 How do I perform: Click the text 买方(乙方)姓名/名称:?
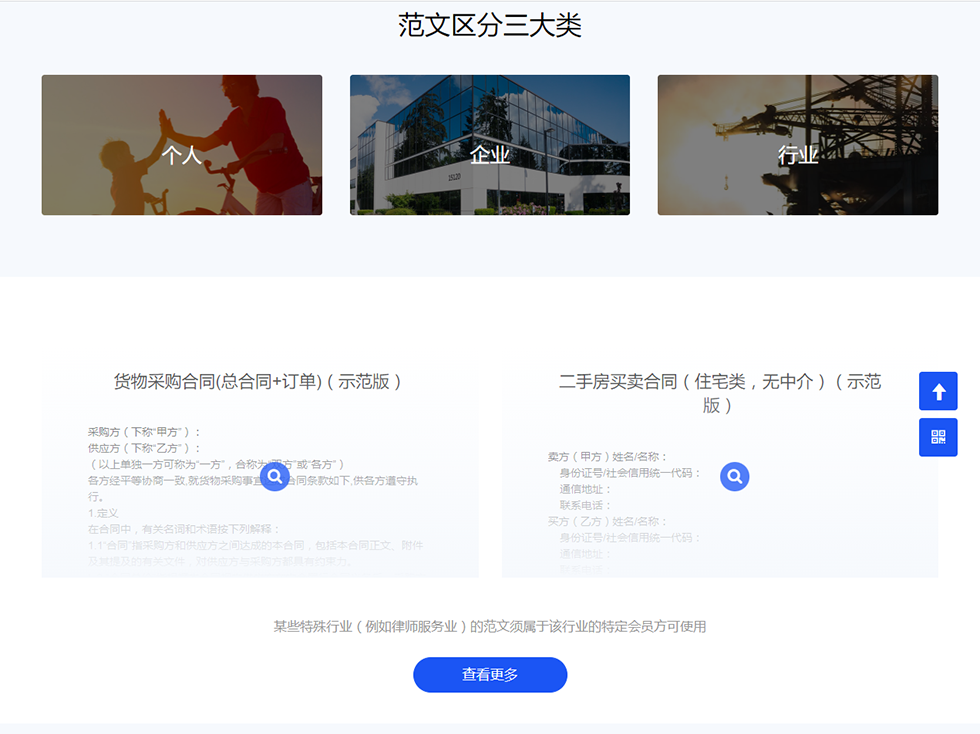pyautogui.click(x=607, y=521)
